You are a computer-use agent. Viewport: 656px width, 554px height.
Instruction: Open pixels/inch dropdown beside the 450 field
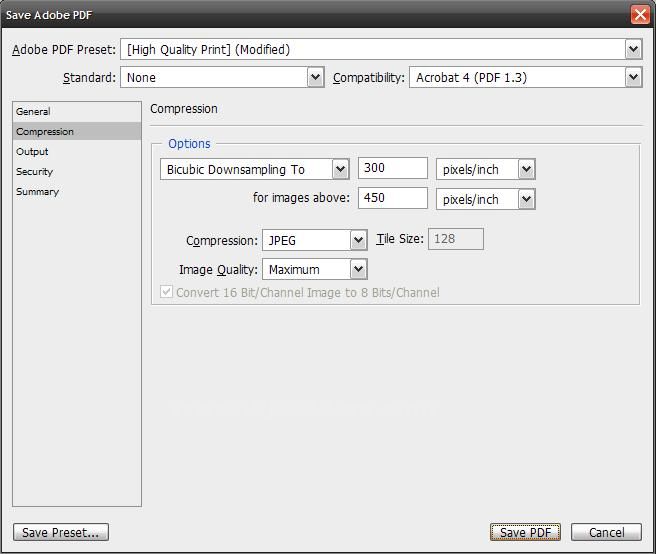pos(486,199)
